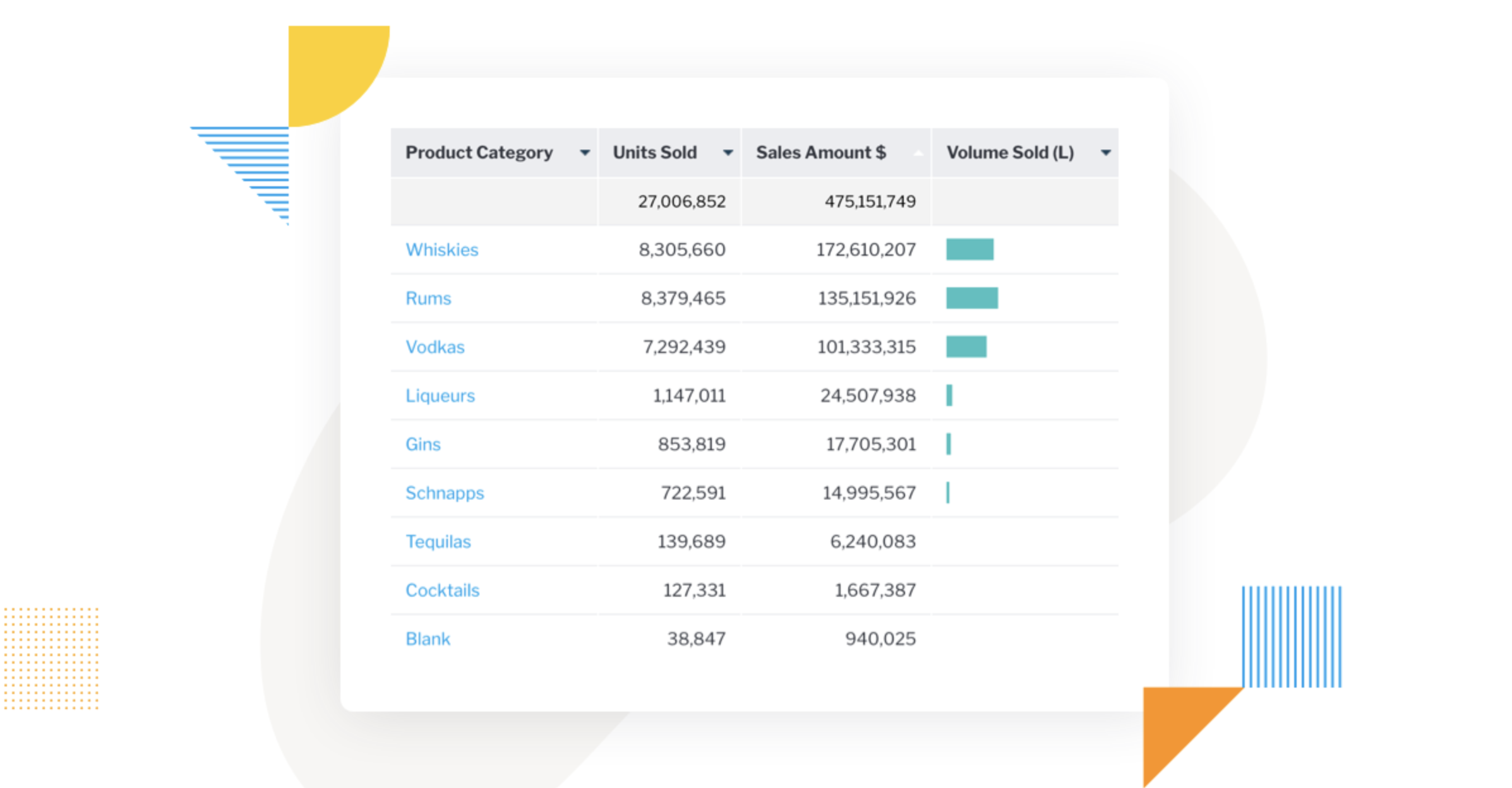Click the Rums volume bar

[x=971, y=298]
